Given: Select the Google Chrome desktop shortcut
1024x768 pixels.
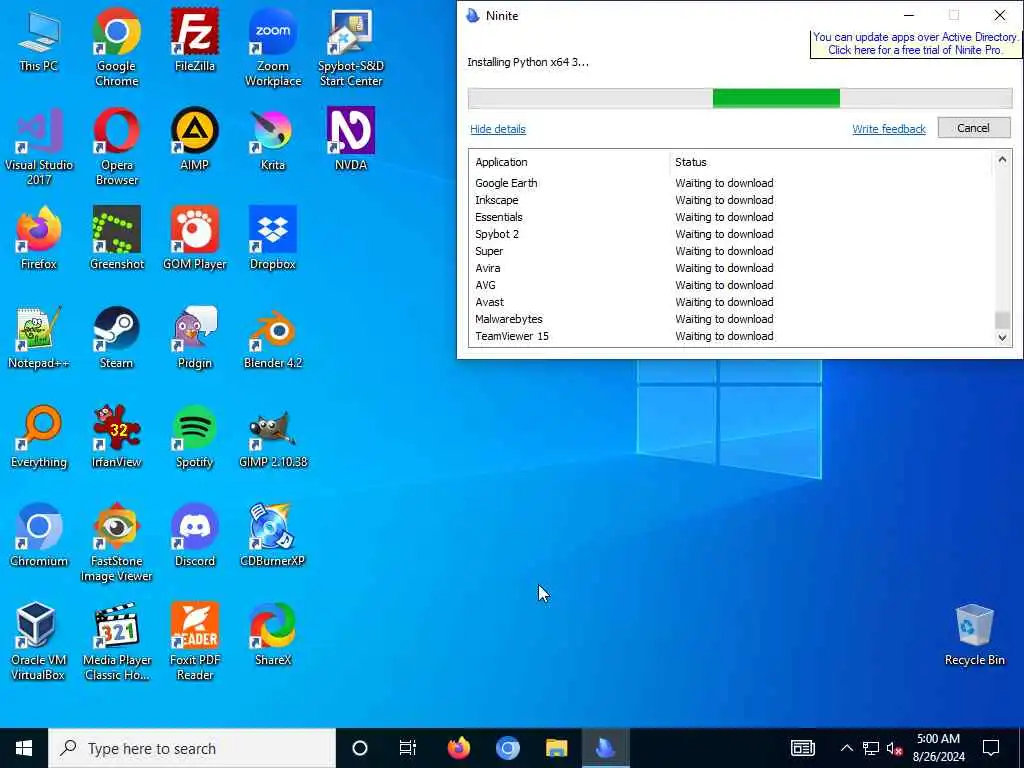Looking at the screenshot, I should [116, 48].
